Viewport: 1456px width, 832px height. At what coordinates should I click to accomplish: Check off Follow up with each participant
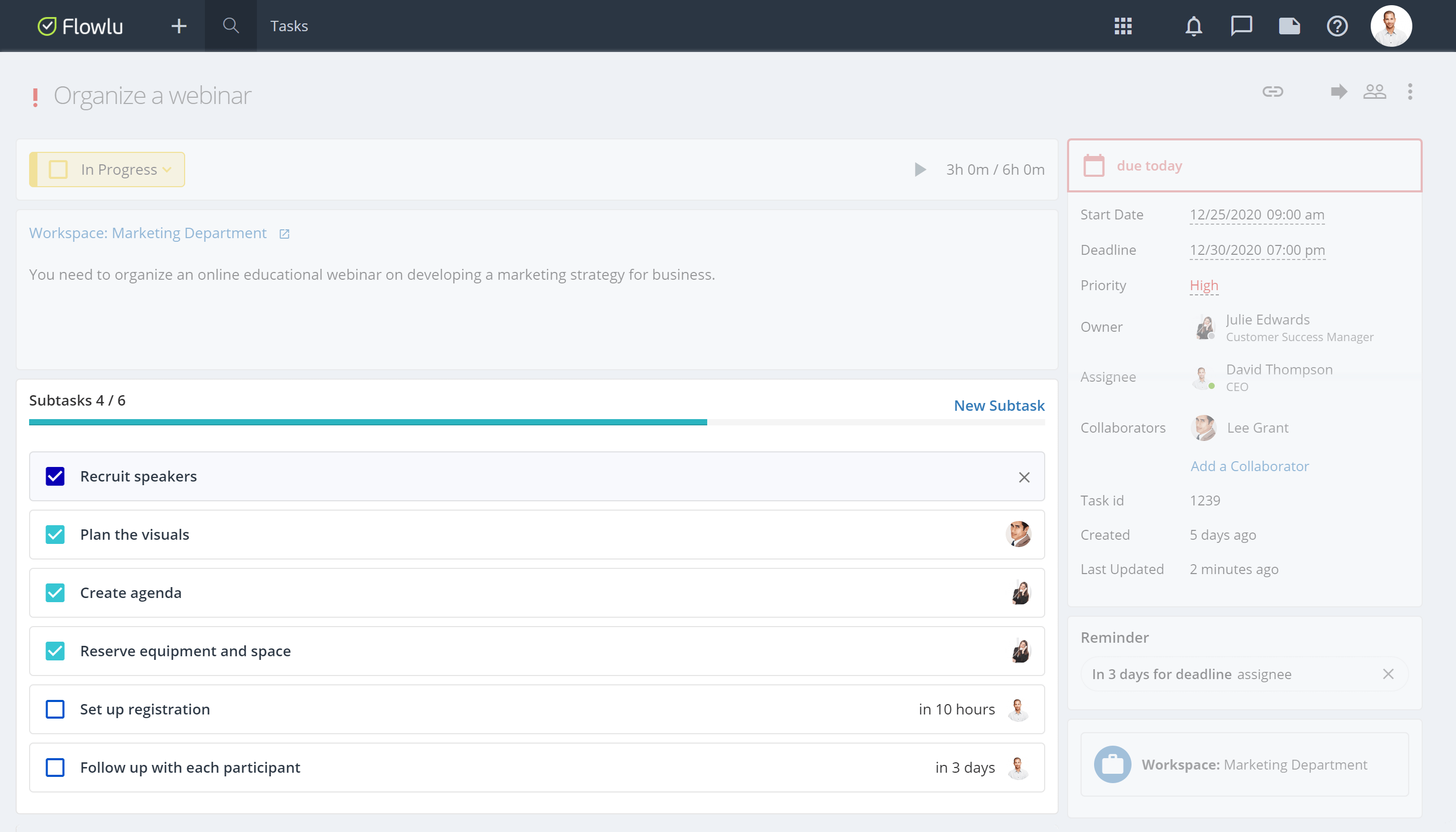(x=55, y=768)
